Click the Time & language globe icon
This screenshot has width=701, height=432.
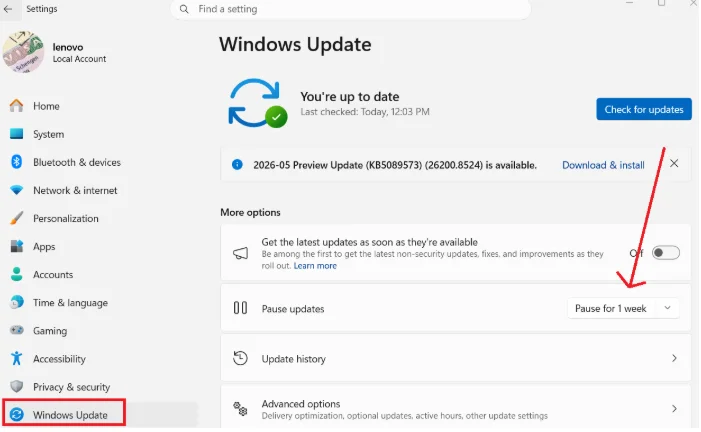click(x=17, y=302)
